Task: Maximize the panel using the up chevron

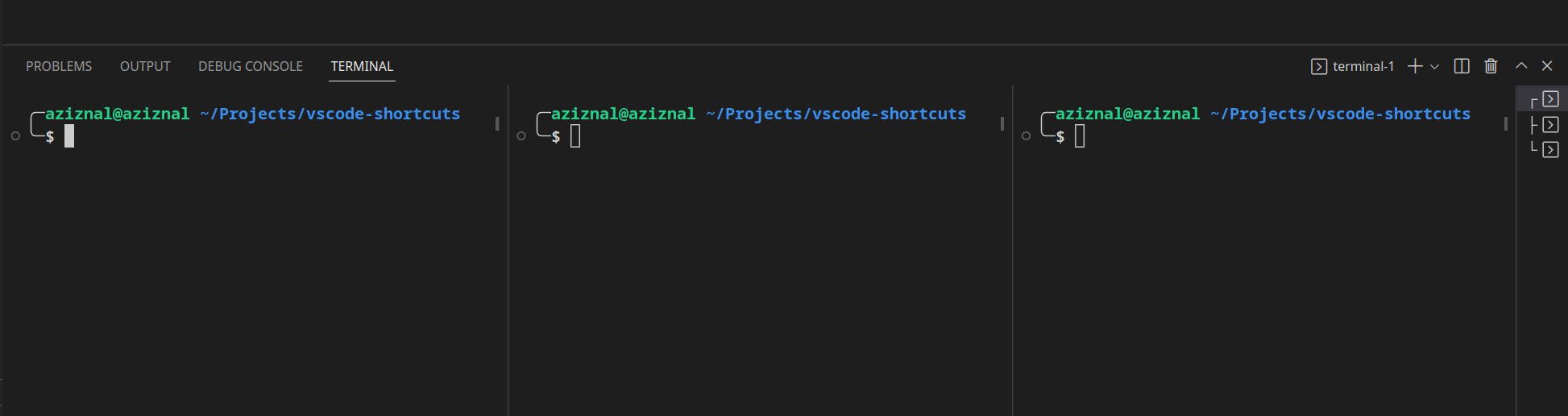Action: coord(1521,66)
